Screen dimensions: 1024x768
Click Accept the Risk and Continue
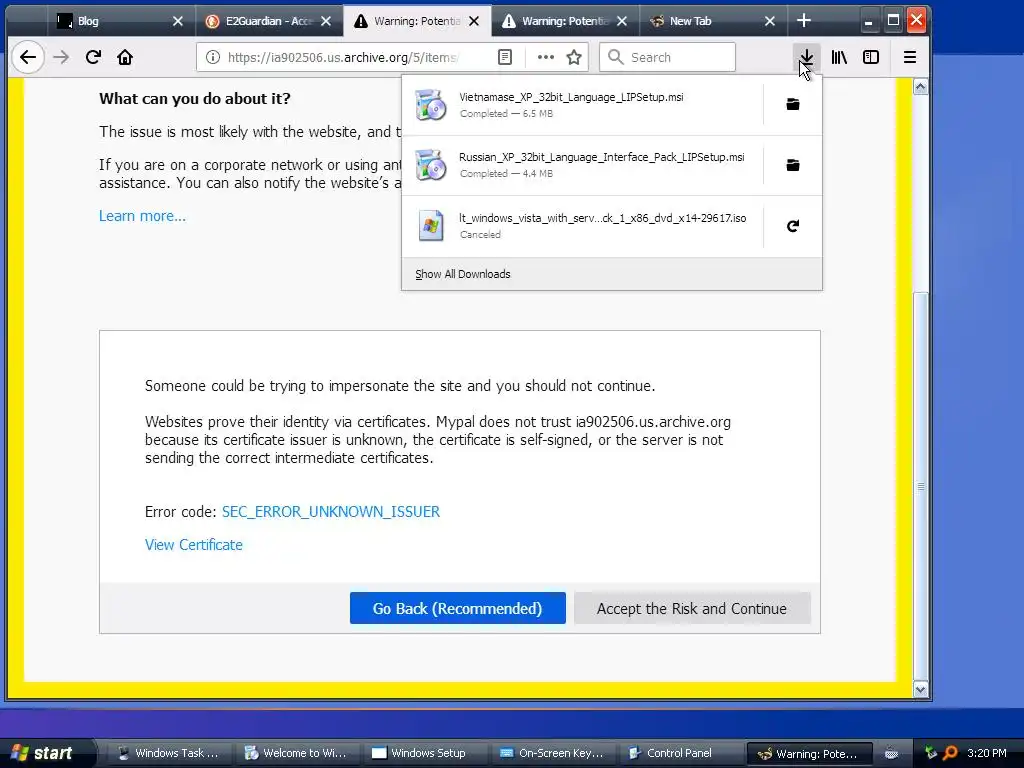[x=692, y=609]
